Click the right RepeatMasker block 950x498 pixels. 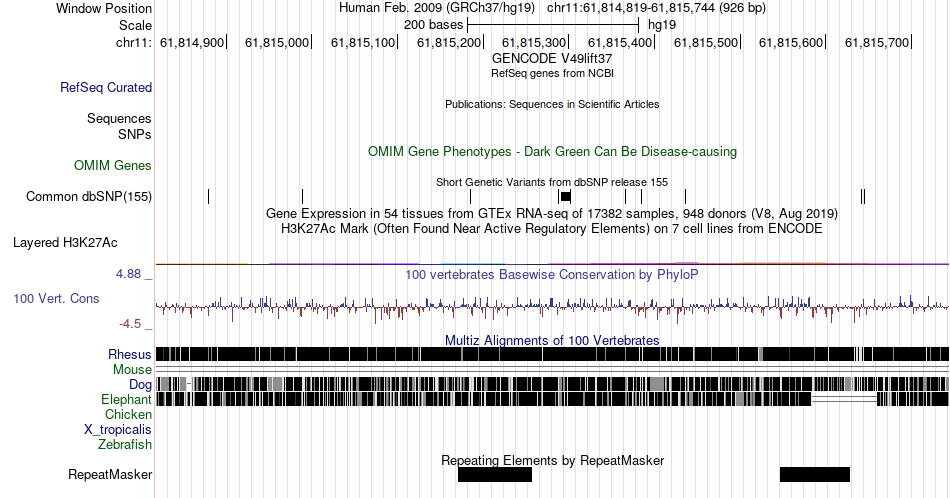(815, 474)
